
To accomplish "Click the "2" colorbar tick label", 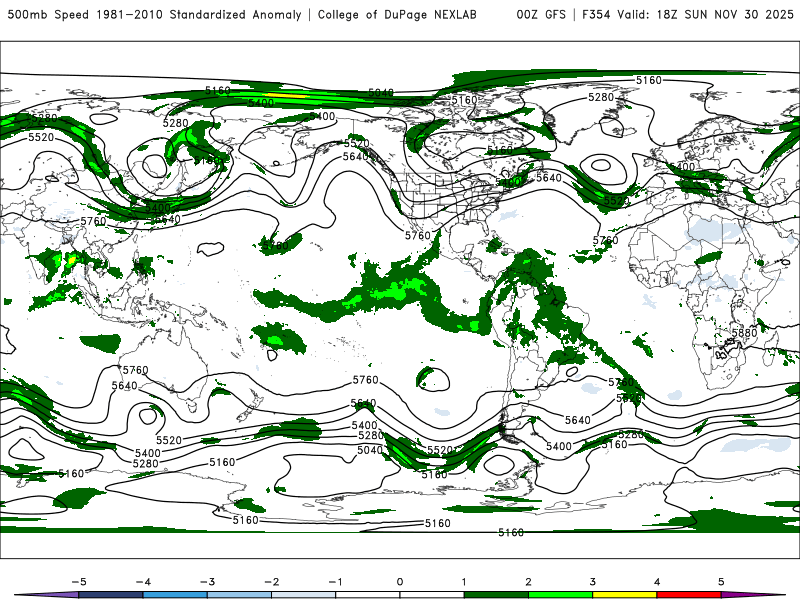I will click(x=528, y=582).
